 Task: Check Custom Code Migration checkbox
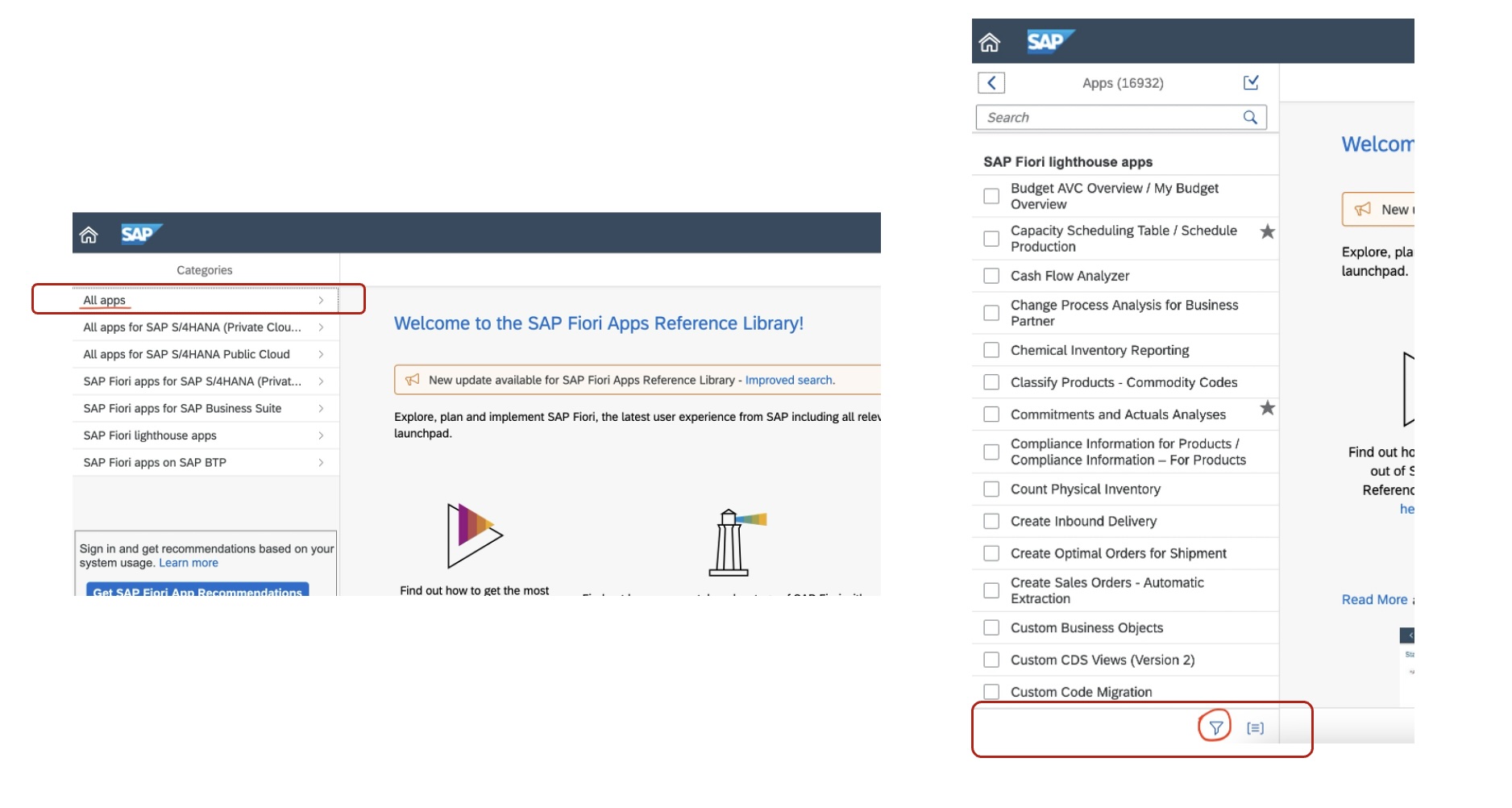tap(991, 692)
